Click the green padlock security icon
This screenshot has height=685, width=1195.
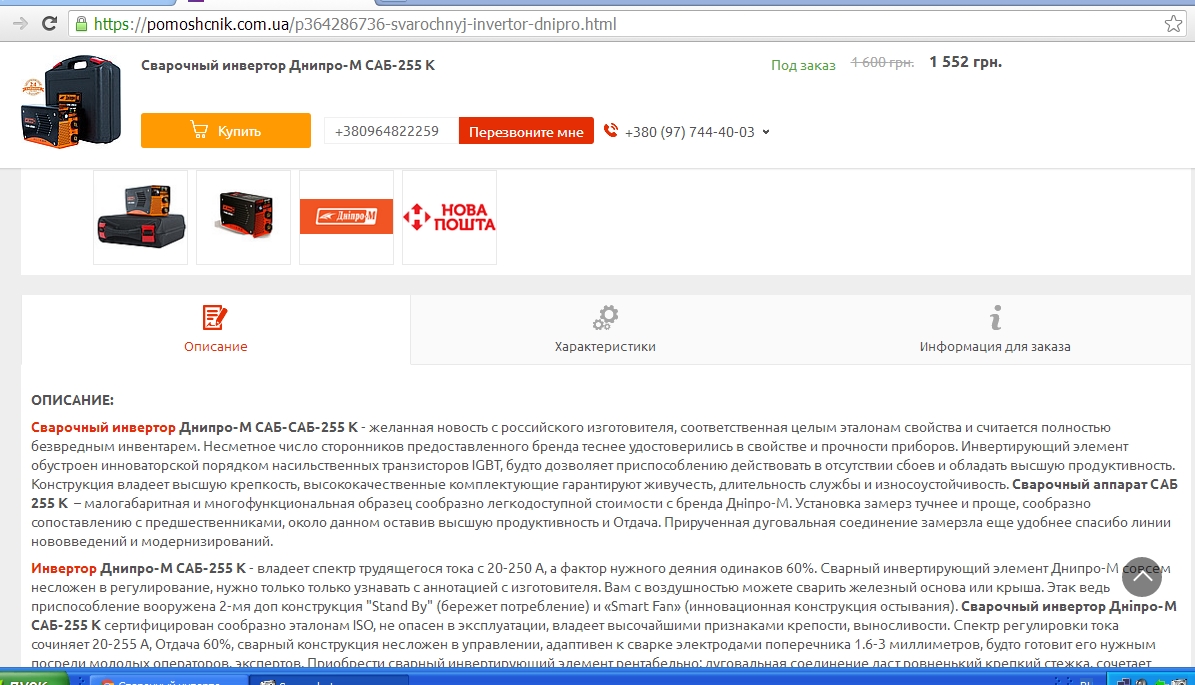[81, 23]
